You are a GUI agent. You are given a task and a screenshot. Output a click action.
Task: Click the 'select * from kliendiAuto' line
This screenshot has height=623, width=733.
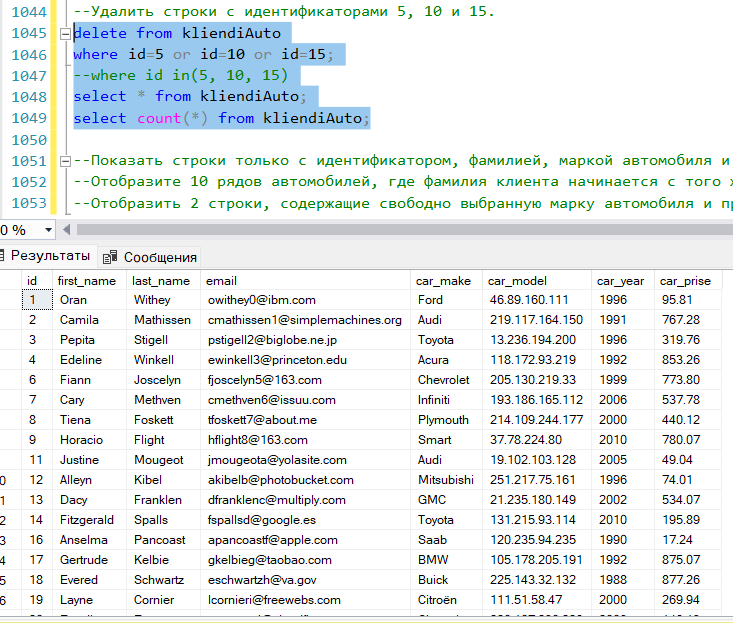pyautogui.click(x=190, y=97)
